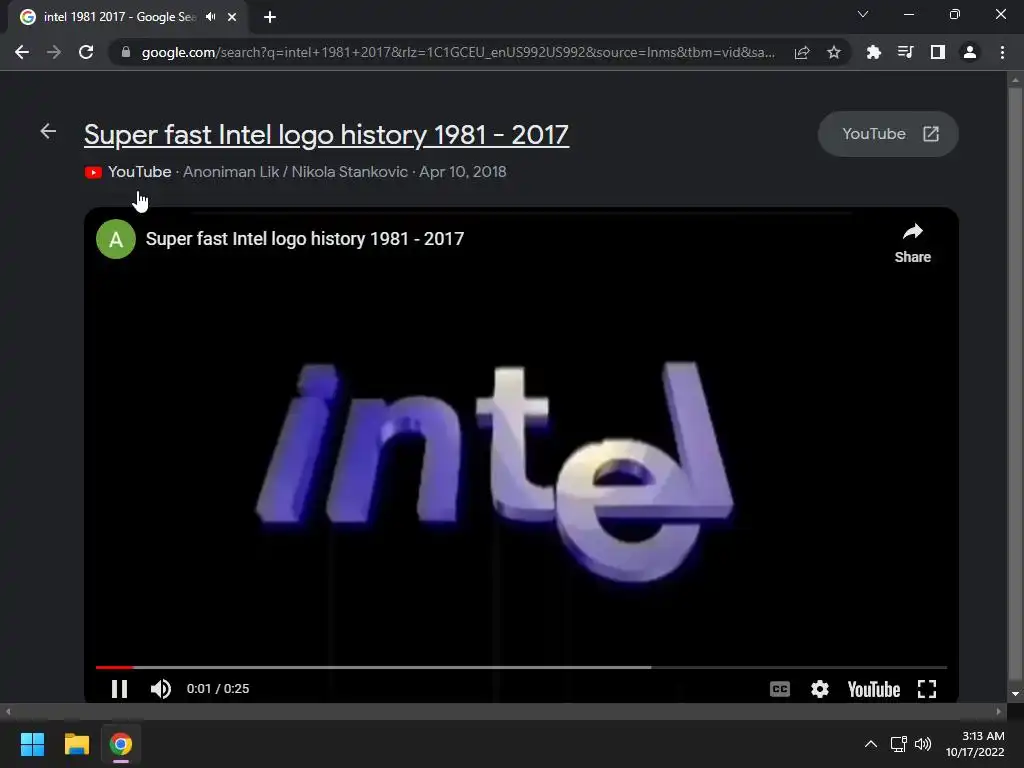Click the red YouTube source icon
1024x768 pixels.
pyautogui.click(x=93, y=172)
